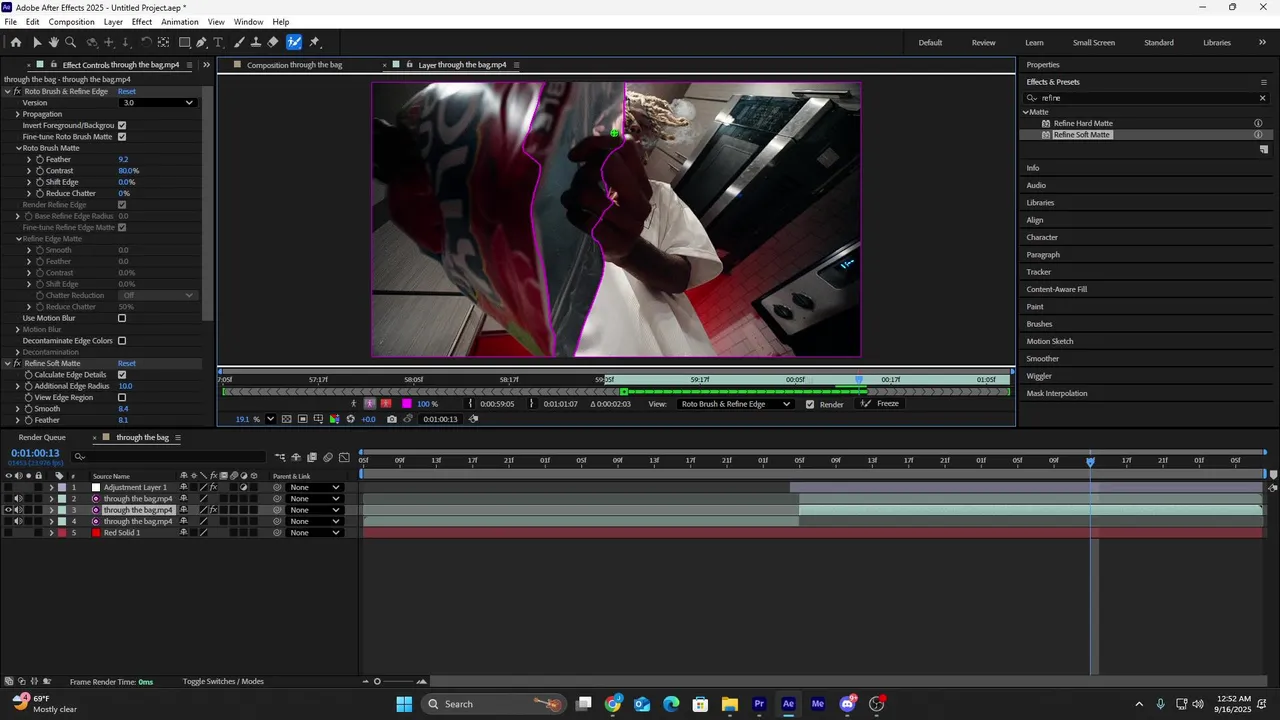Screen dimensions: 1280x720
Task: Take a snapshot with the camera icon
Action: tap(392, 419)
